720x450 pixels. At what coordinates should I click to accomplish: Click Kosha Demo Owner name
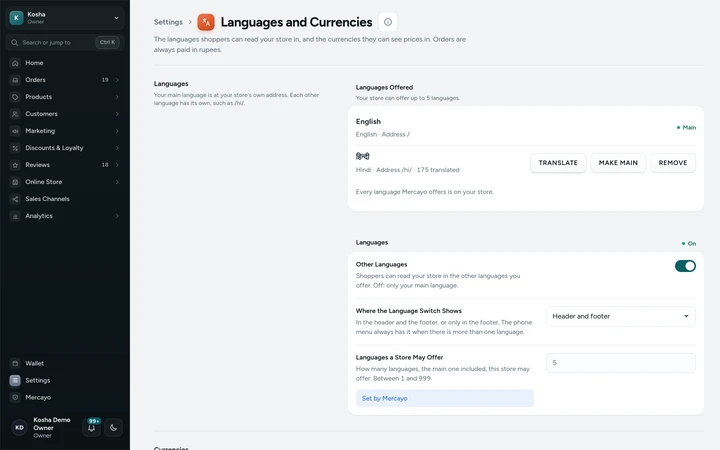(x=52, y=423)
